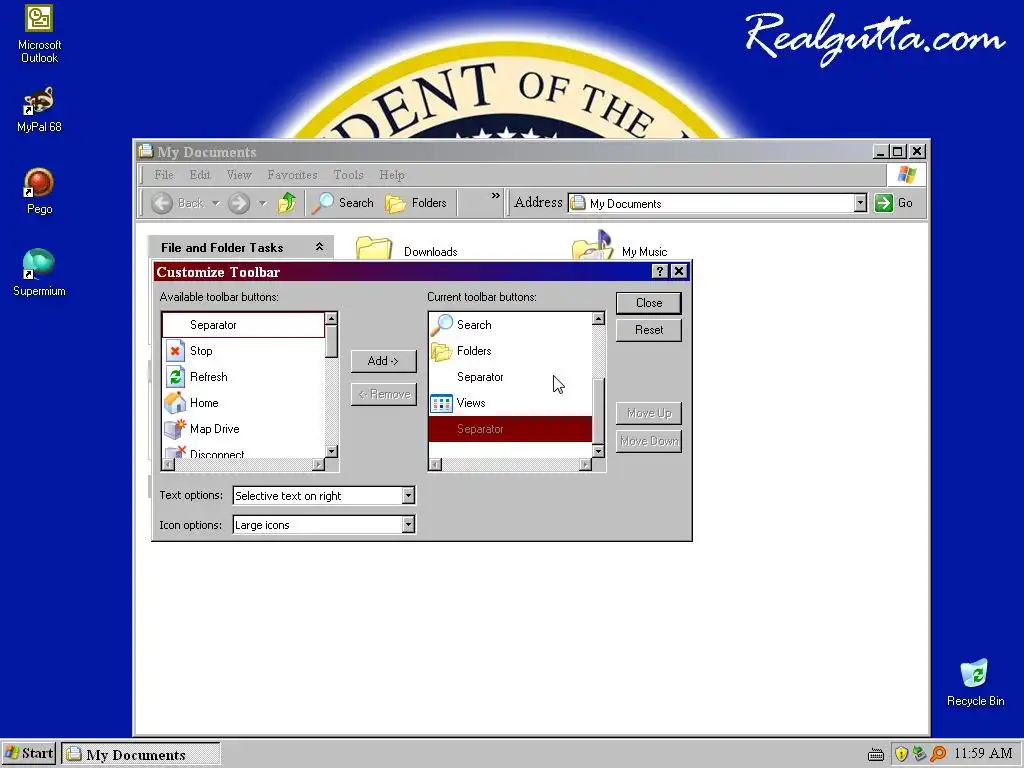Viewport: 1024px width, 768px height.
Task: Open the File menu
Action: [x=164, y=175]
